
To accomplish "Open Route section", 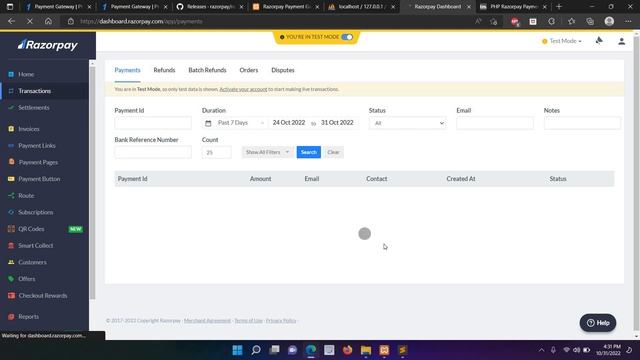I will [x=26, y=196].
